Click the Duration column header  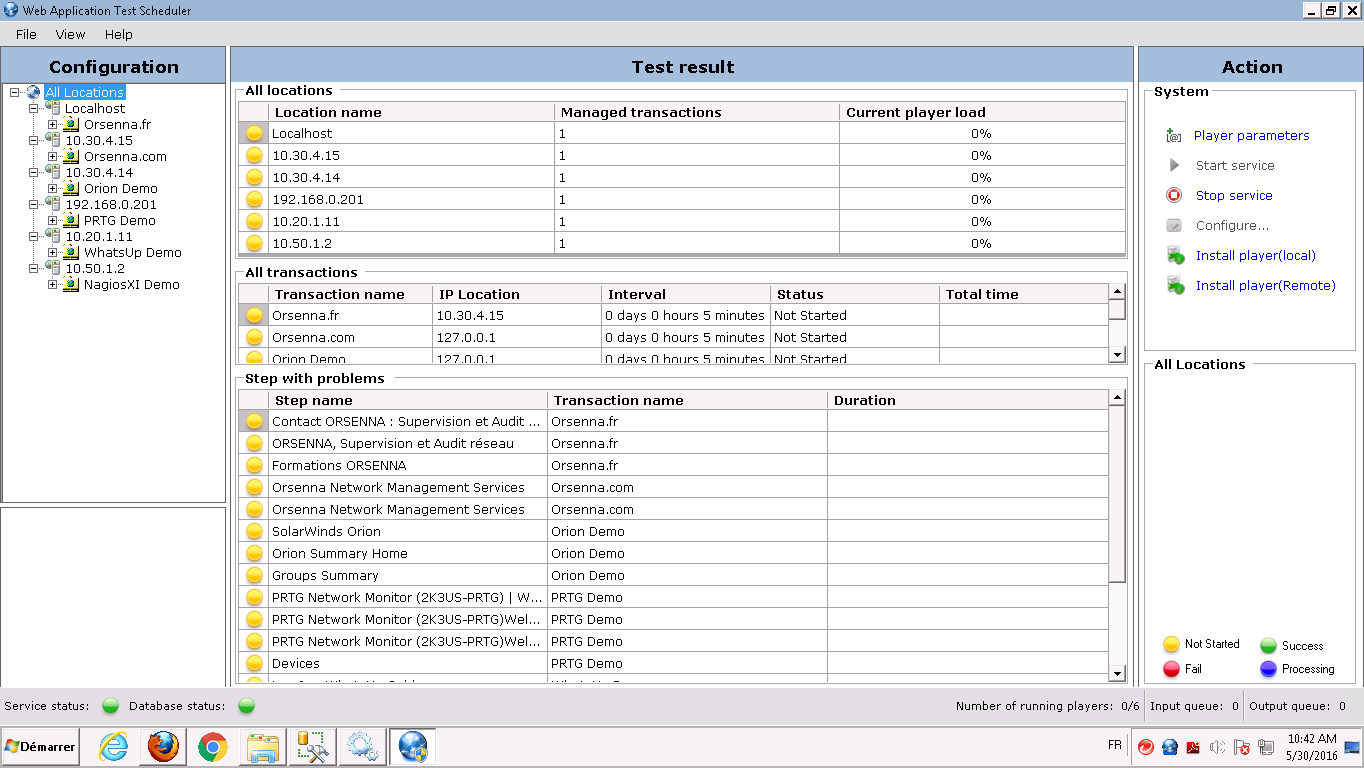tap(968, 400)
